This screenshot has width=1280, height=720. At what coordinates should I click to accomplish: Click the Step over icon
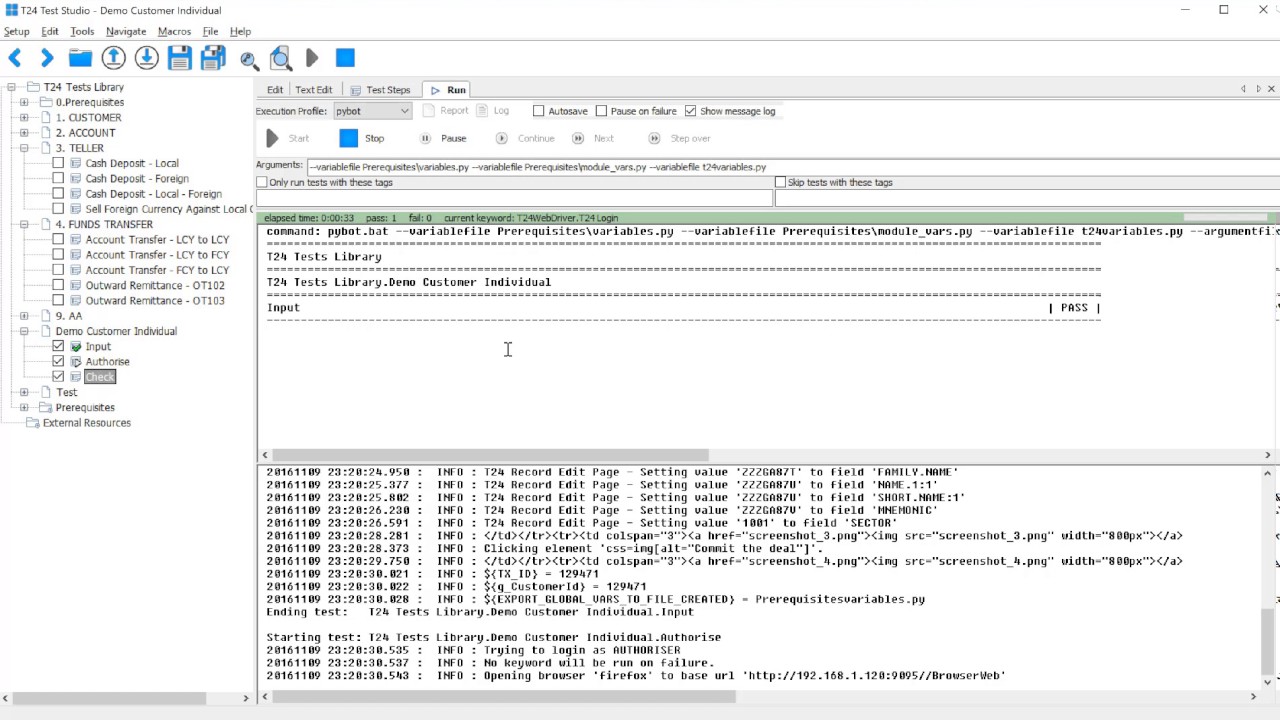point(654,139)
